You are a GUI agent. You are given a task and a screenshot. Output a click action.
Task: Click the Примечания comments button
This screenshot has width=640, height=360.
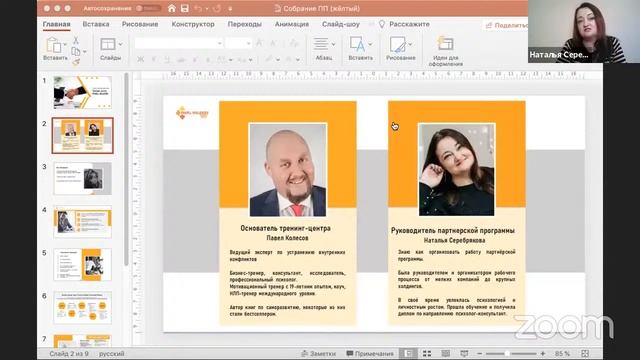pyautogui.click(x=370, y=353)
